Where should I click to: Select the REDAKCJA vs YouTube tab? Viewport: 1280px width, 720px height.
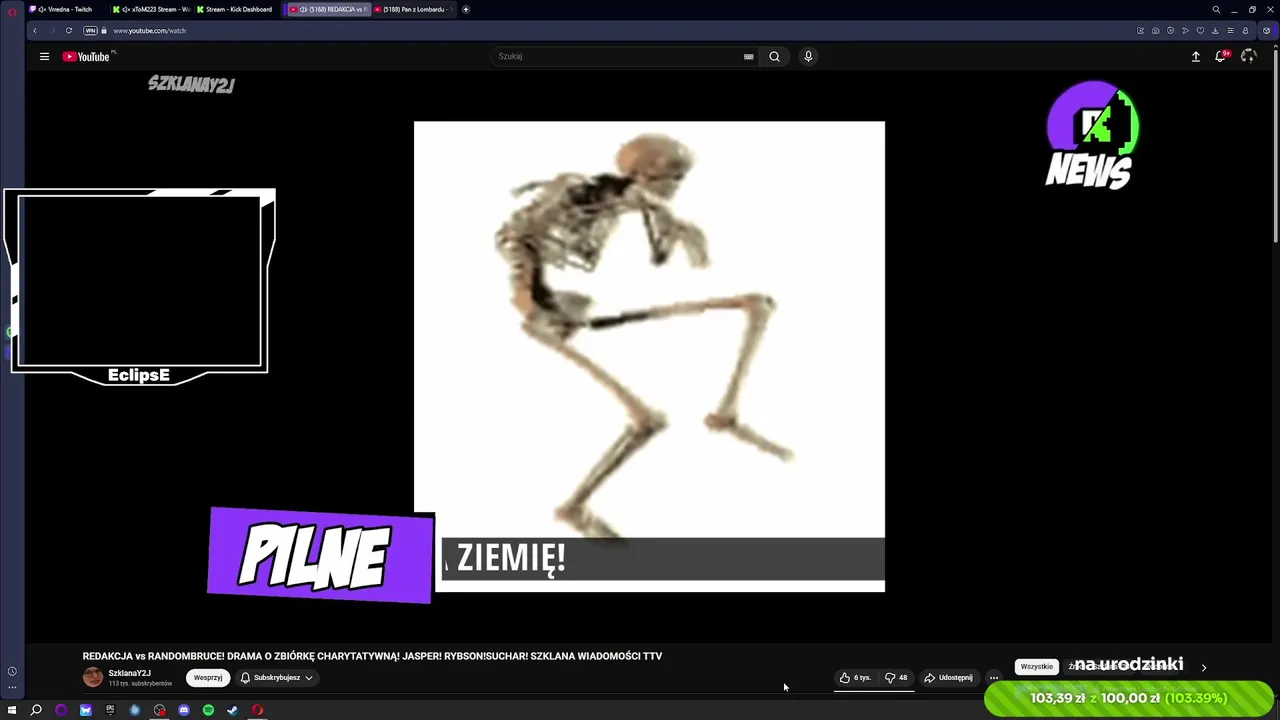tap(327, 9)
